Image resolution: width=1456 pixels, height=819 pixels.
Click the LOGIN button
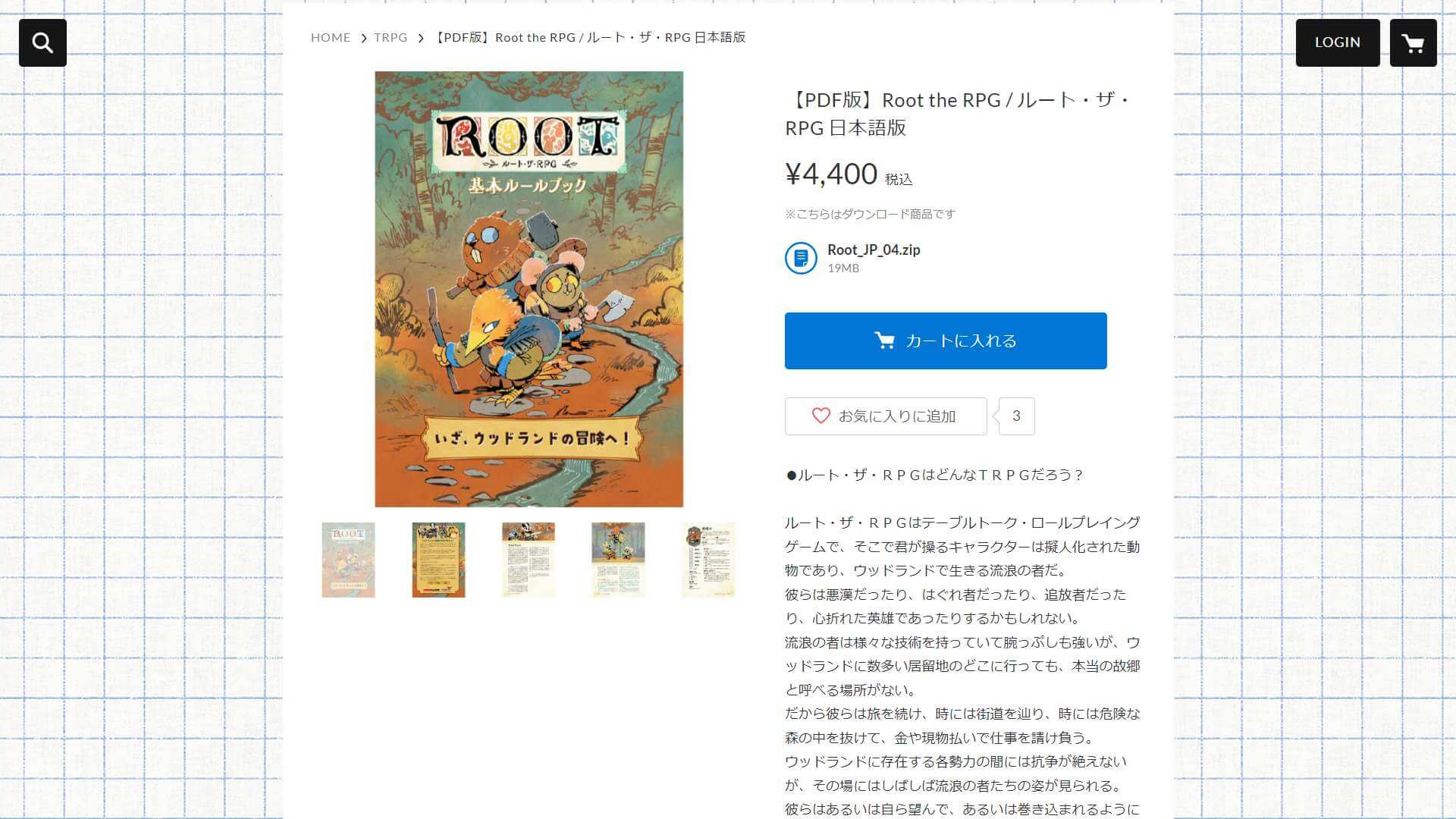tap(1338, 42)
